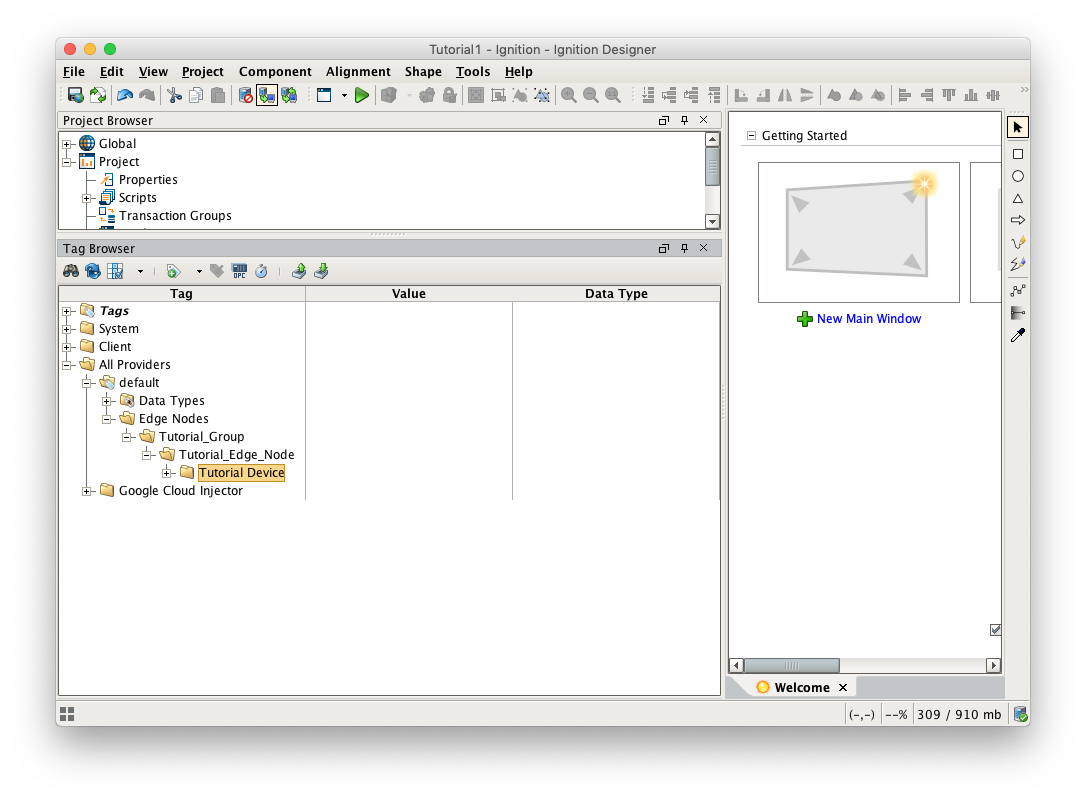Start Preview Mode with green play icon

(362, 95)
